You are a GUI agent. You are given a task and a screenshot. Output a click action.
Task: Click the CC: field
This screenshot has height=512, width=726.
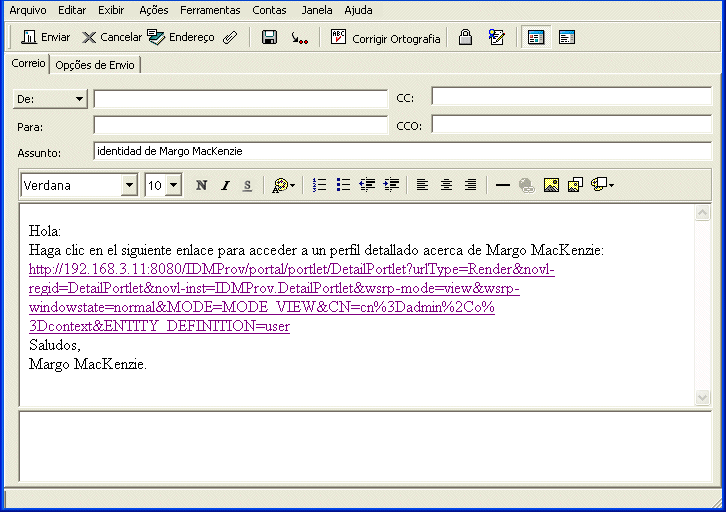[x=571, y=96]
